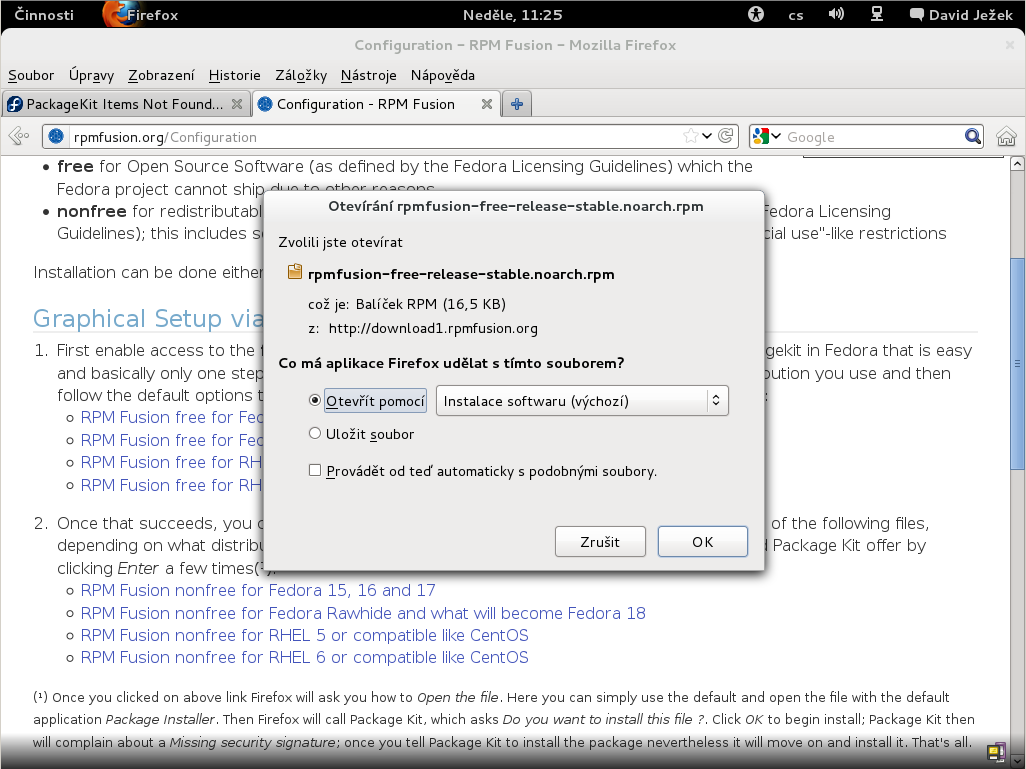Open the Historie menu

click(x=234, y=75)
